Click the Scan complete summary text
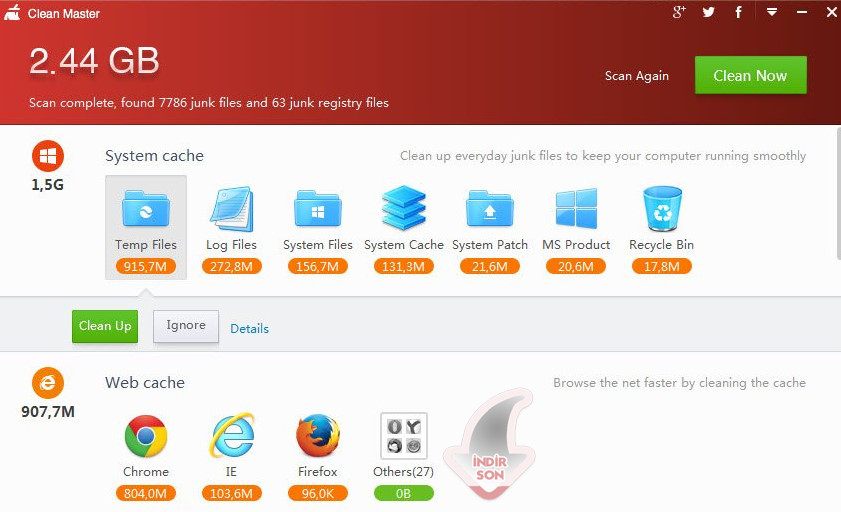The image size is (841, 512). (209, 103)
